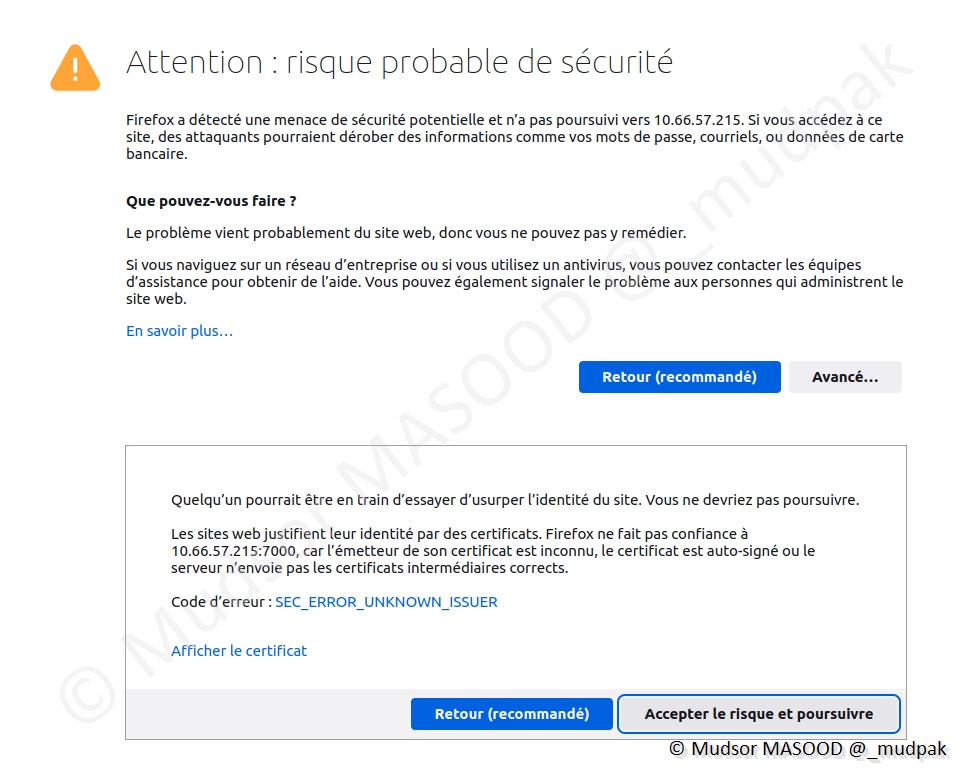Screen dimensions: 968x770
Task: Click the "Code d'erreur :" label
Action: tap(221, 602)
